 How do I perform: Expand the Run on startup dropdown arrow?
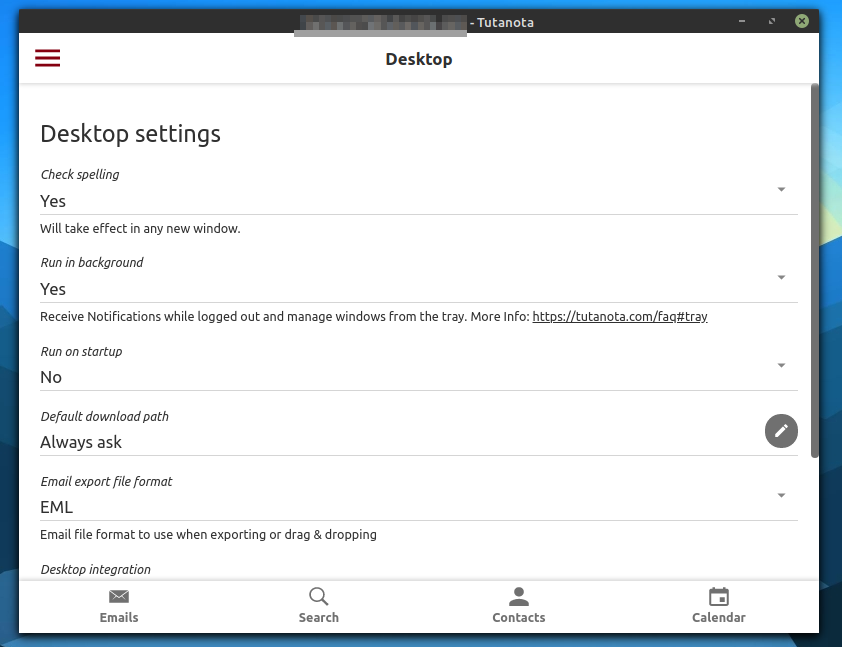pos(781,365)
